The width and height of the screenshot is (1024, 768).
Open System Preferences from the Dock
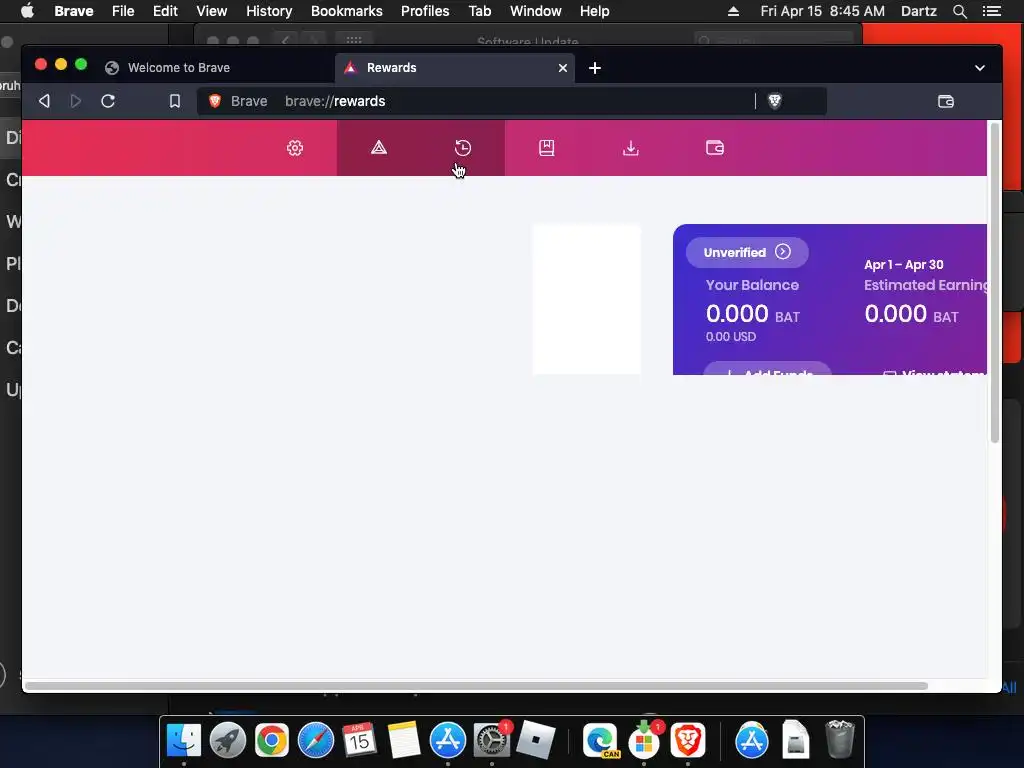491,741
